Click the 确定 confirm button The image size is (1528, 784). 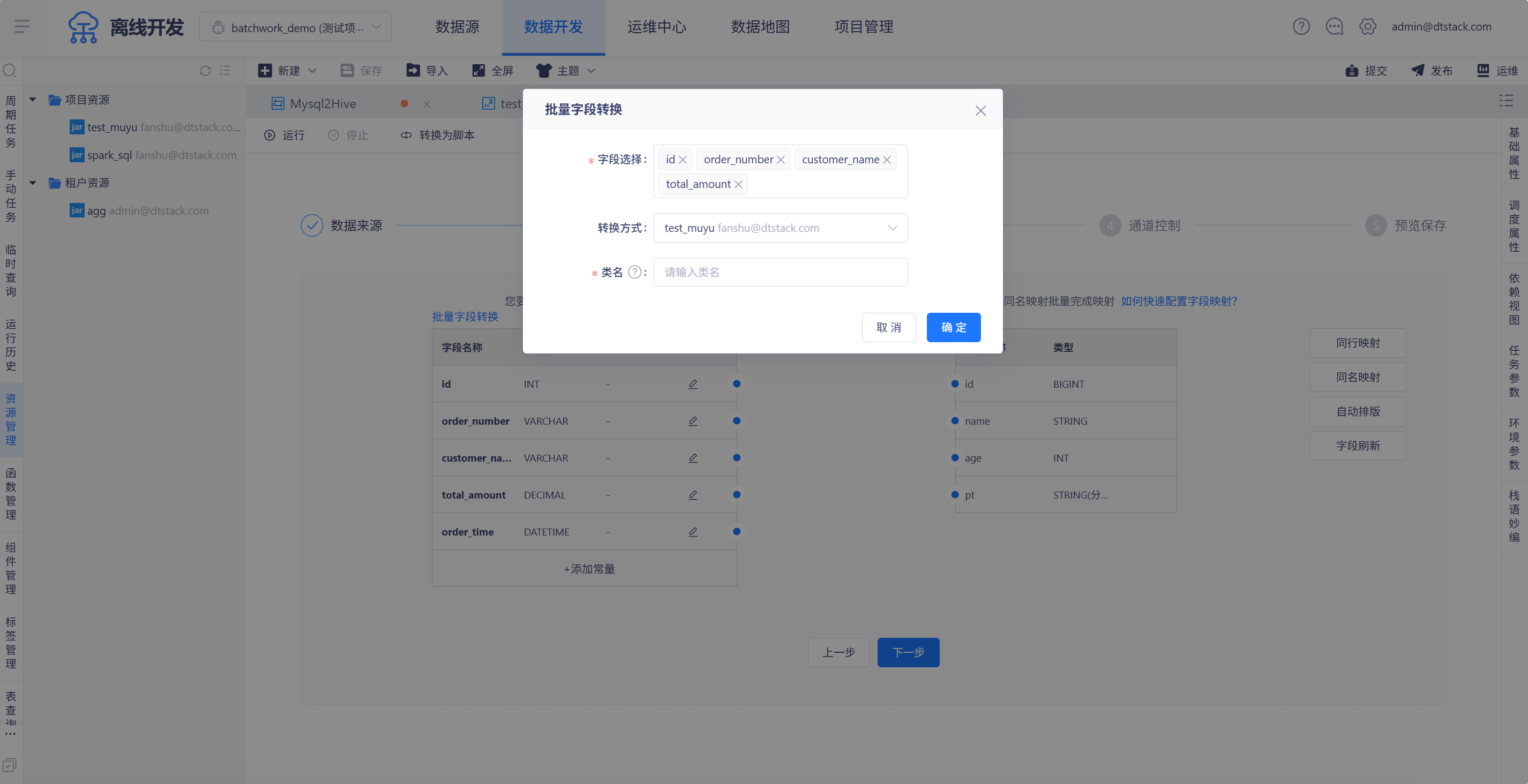953,327
